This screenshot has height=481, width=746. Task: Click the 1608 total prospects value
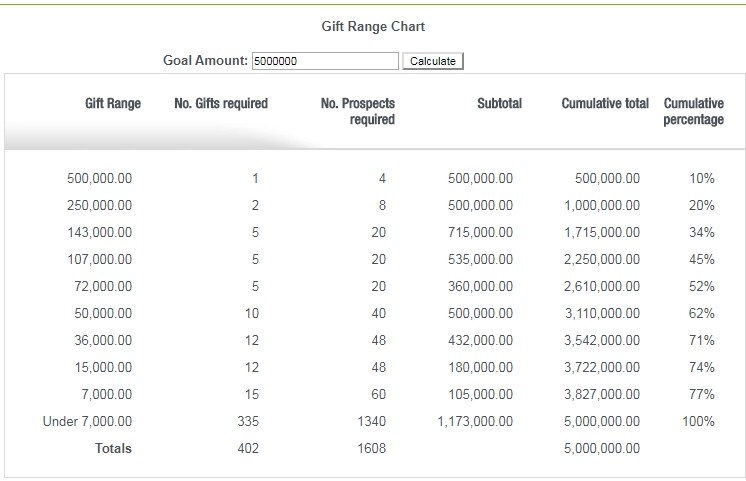(x=372, y=448)
